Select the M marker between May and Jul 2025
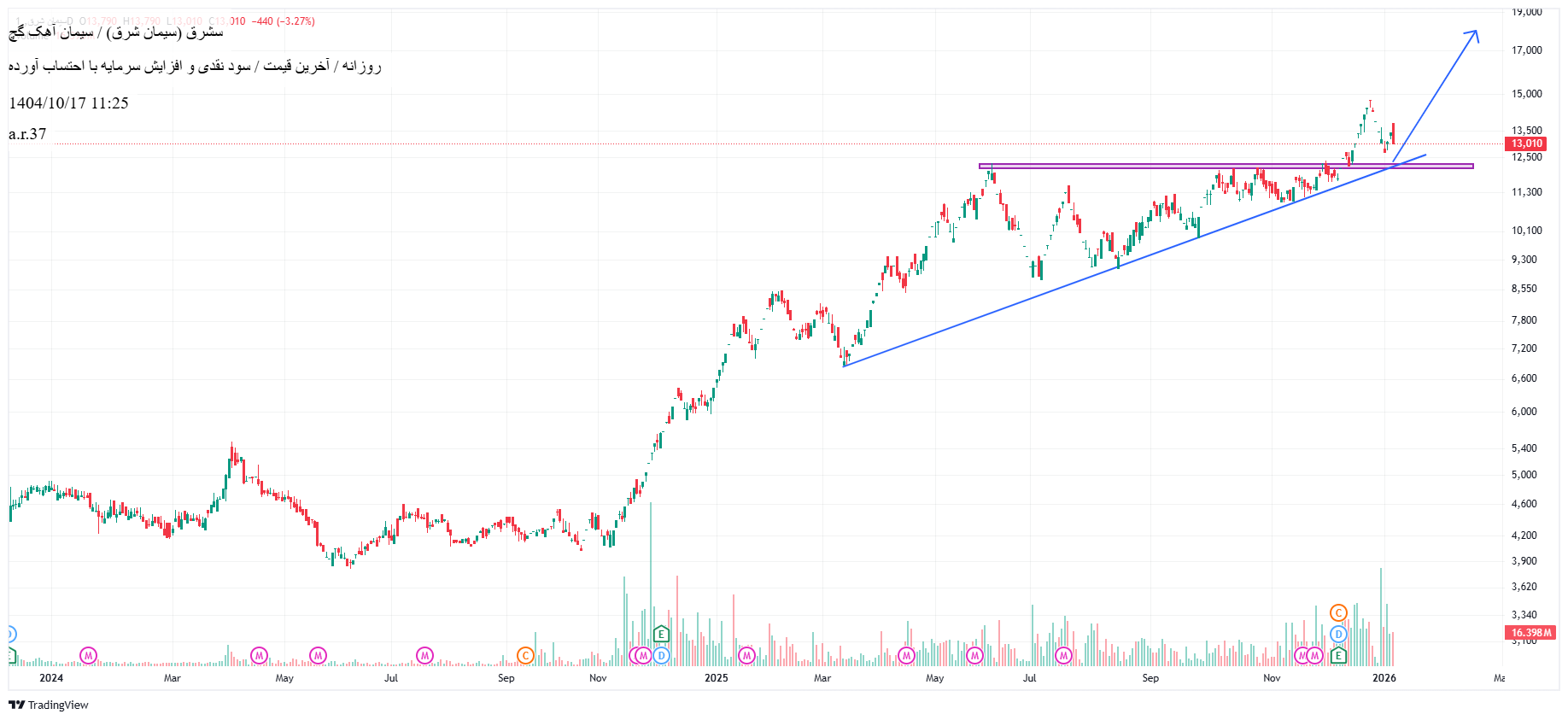The height and width of the screenshot is (720, 1568). pyautogui.click(x=974, y=656)
